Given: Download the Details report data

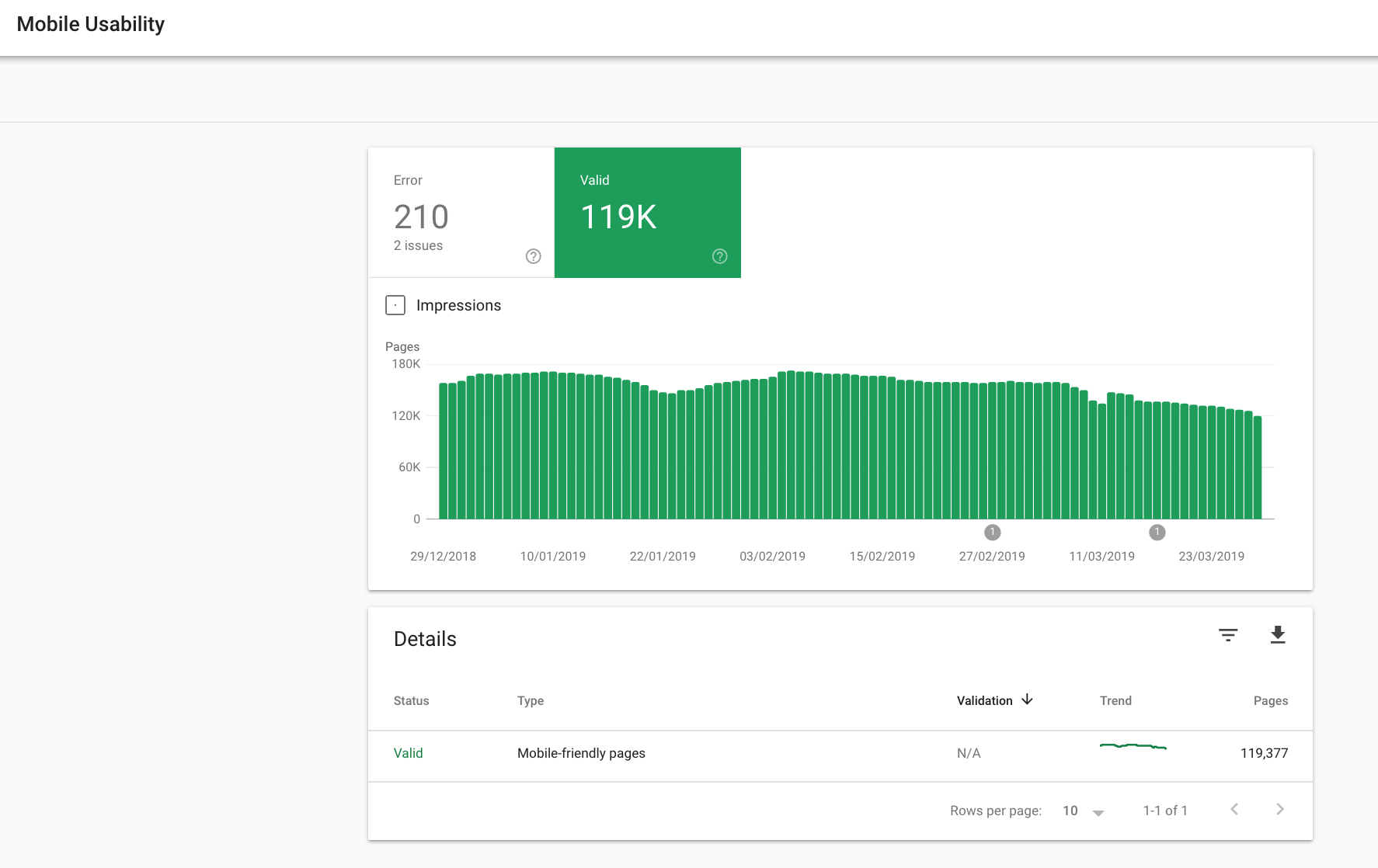Looking at the screenshot, I should (x=1277, y=635).
